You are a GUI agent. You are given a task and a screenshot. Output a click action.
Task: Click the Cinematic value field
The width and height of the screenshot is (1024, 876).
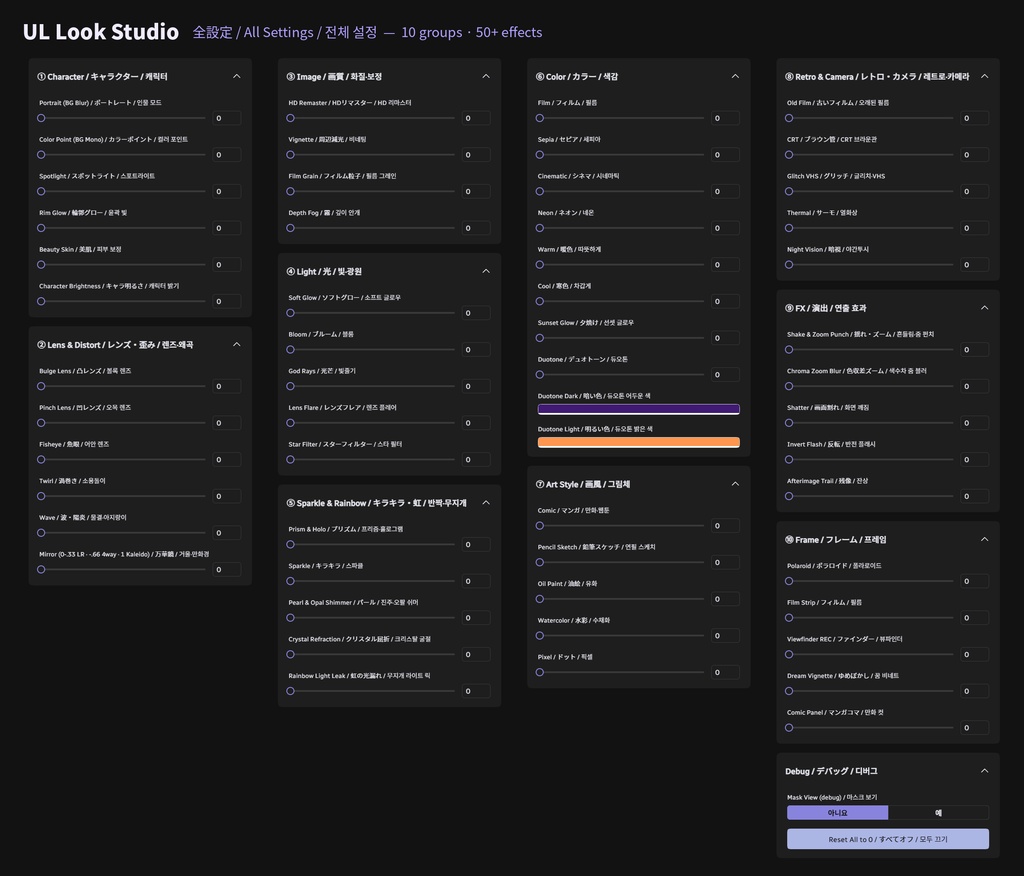(x=726, y=191)
